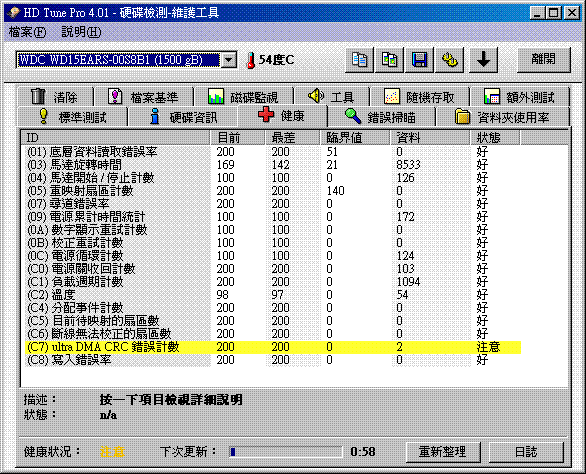Image resolution: width=586 pixels, height=474 pixels.
Task: Select row (03) 馬達旋轉時間
Action: 273,165
